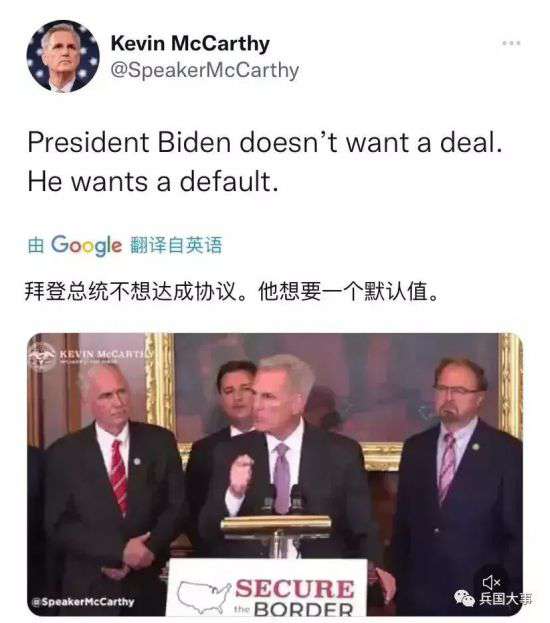Play the embedded press conference video
This screenshot has height=623, width=550.
tap(275, 474)
